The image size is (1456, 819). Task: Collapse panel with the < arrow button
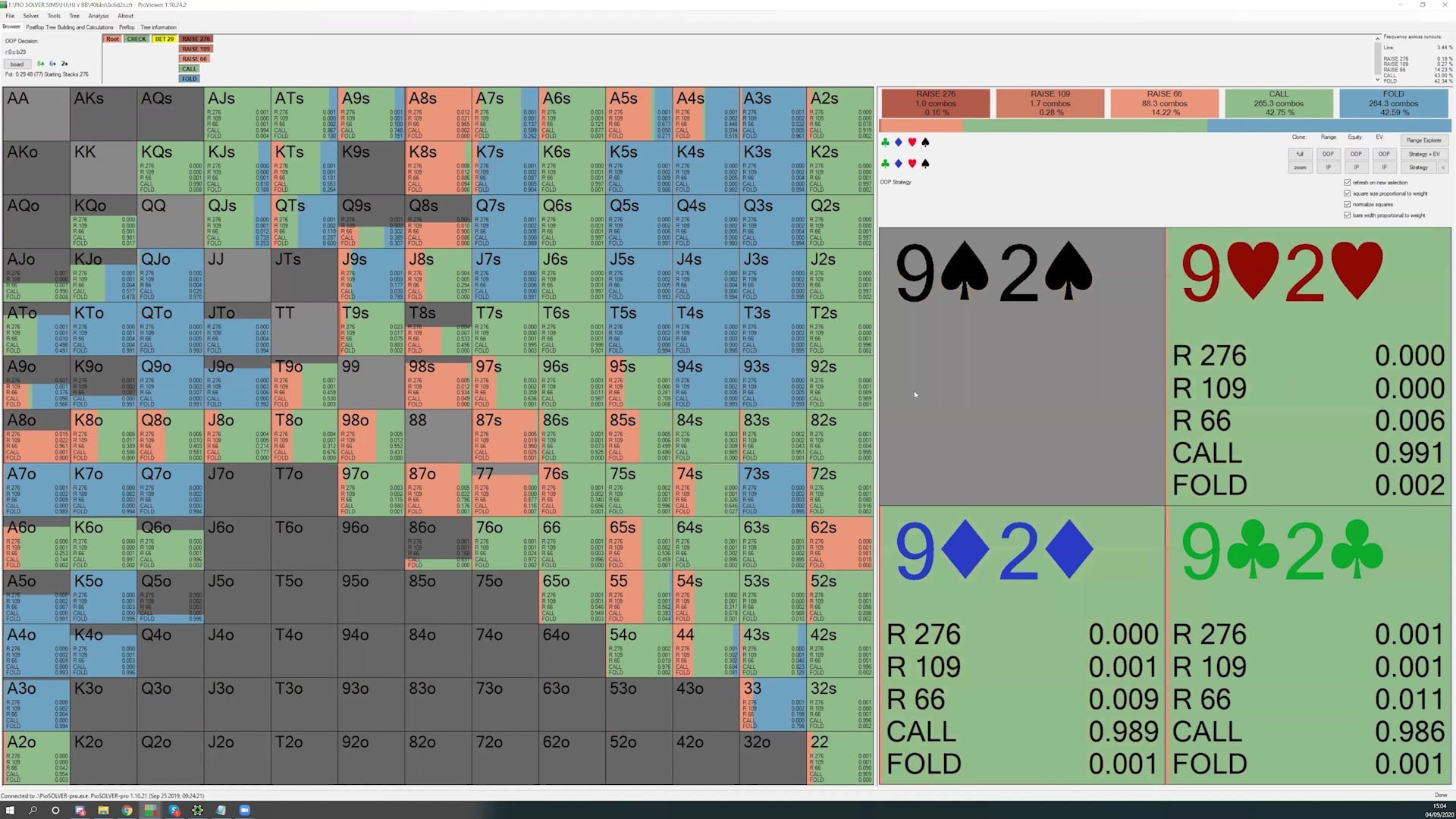(1443, 168)
